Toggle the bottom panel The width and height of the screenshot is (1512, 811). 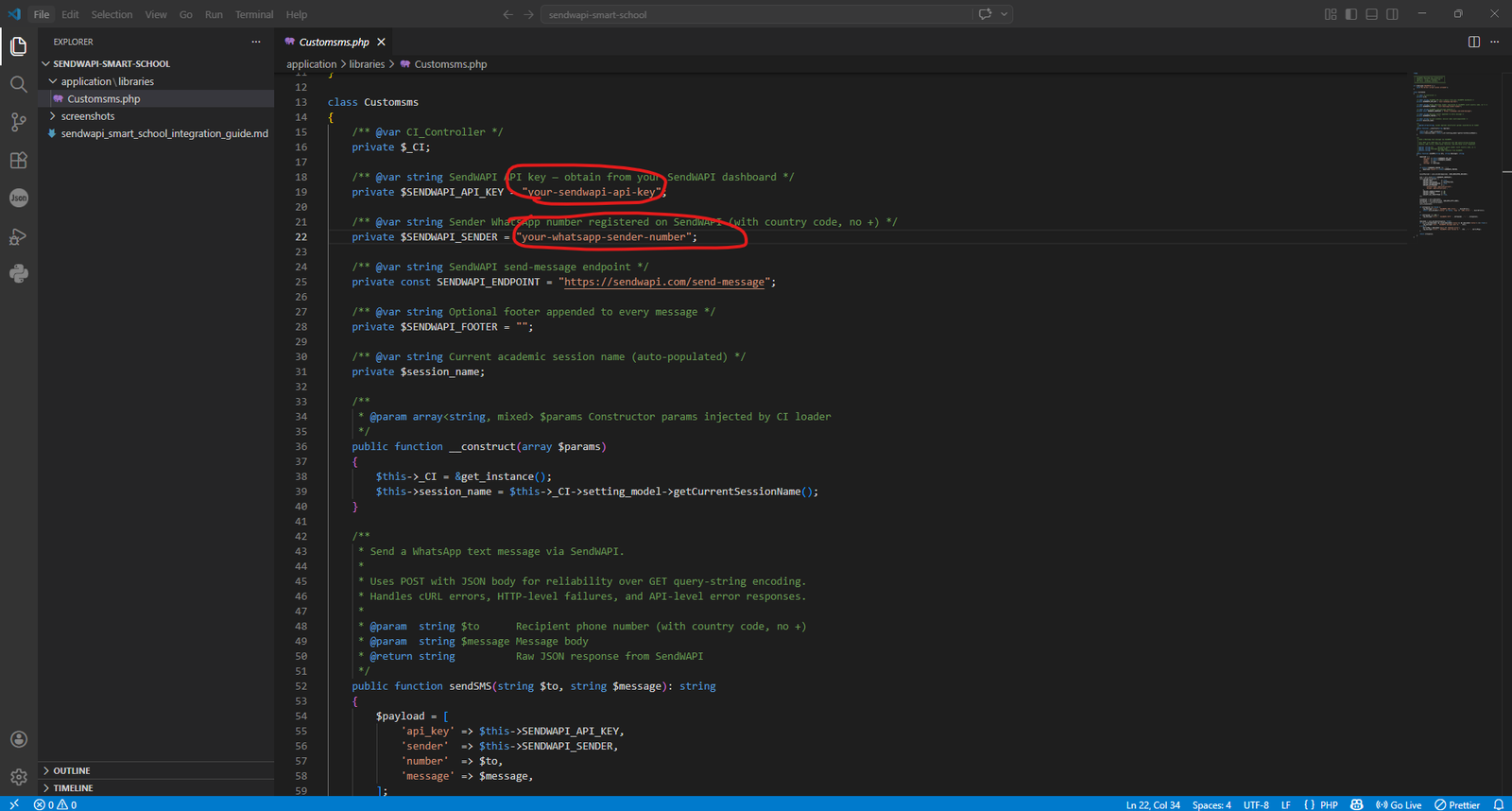point(1372,14)
